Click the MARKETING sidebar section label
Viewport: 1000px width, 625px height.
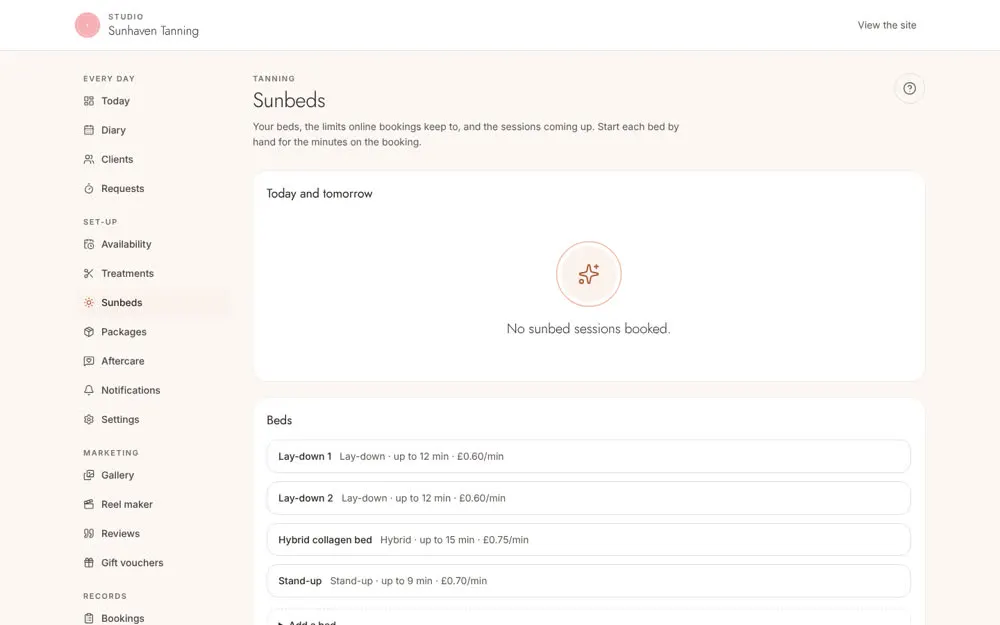(111, 453)
